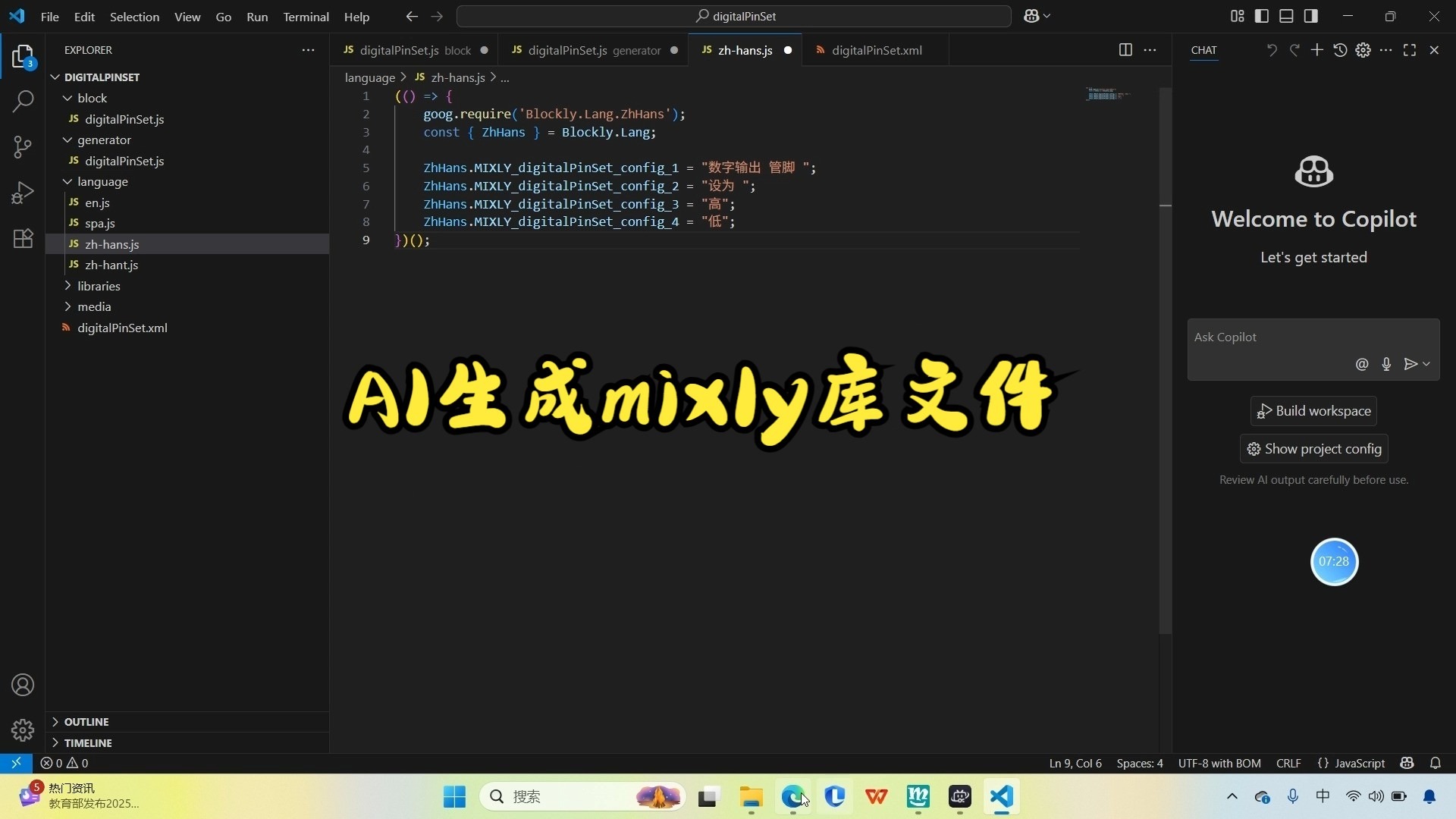Image resolution: width=1456 pixels, height=819 pixels.
Task: Open the send button dropdown arrow
Action: tap(1426, 364)
